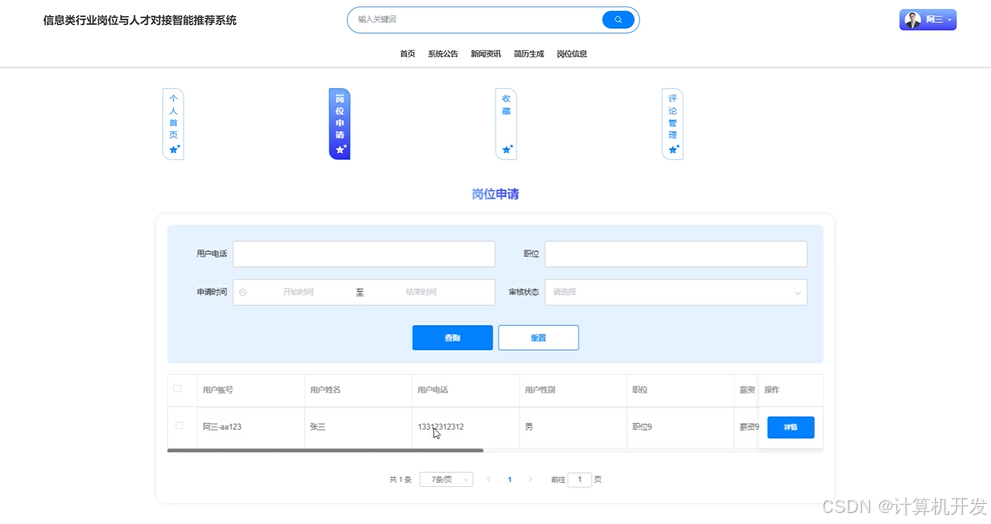This screenshot has width=991, height=524.
Task: Click the user avatar picture
Action: (912, 20)
